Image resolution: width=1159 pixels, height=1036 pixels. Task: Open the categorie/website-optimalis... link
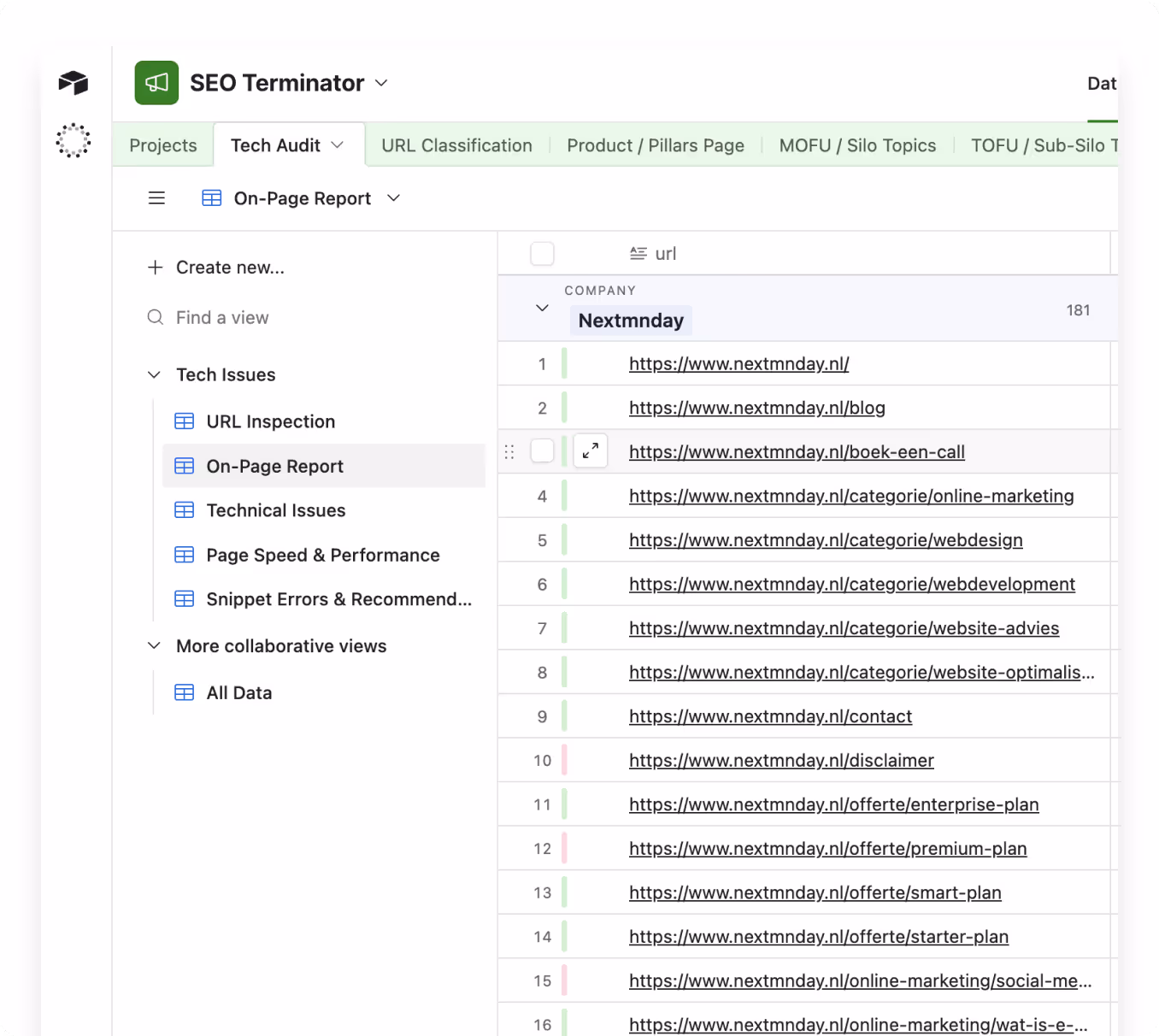862,672
